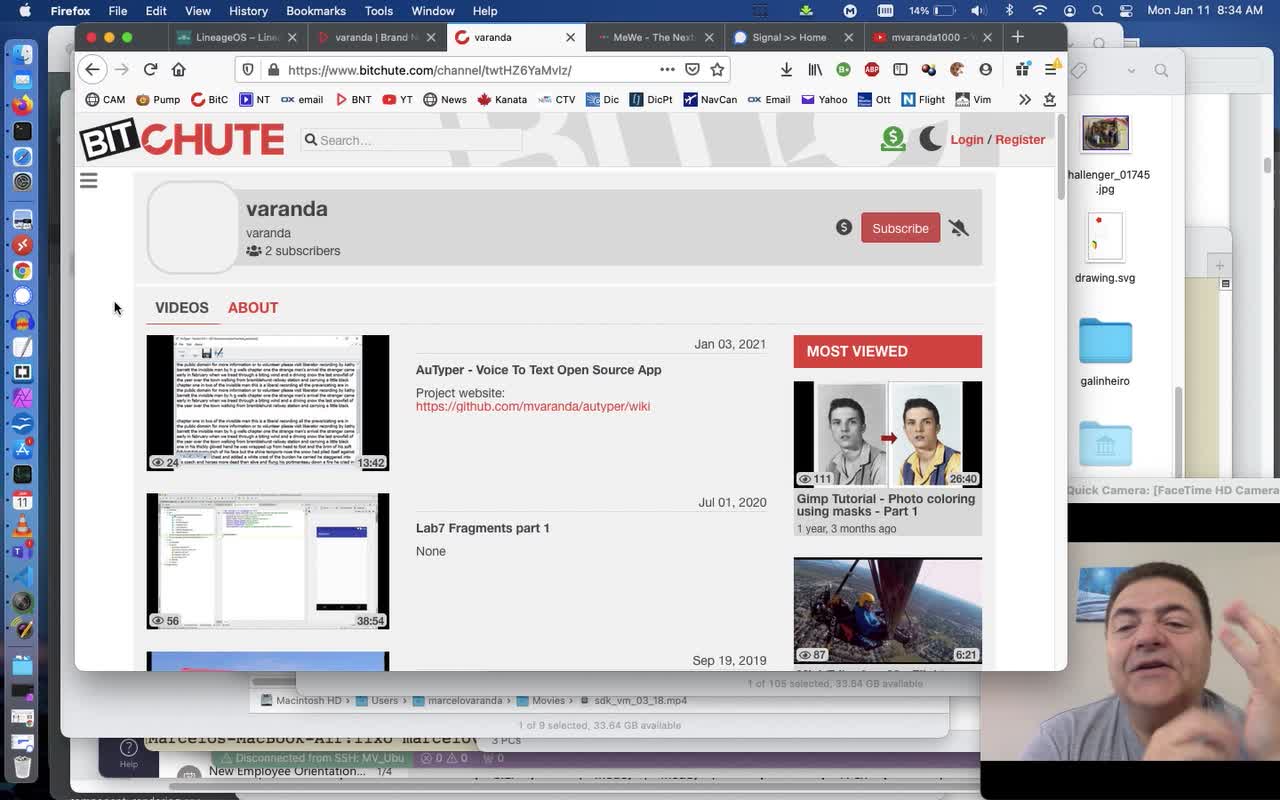The width and height of the screenshot is (1280, 800).
Task: Select the ABOUT channel tab
Action: point(253,307)
